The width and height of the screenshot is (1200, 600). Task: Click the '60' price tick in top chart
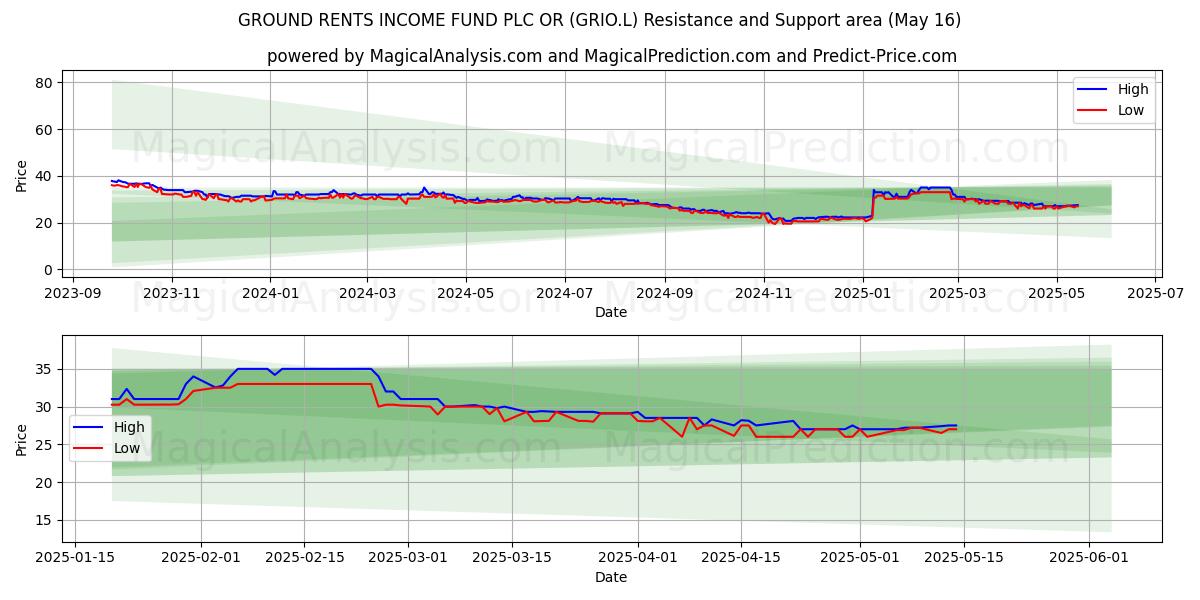[x=45, y=130]
